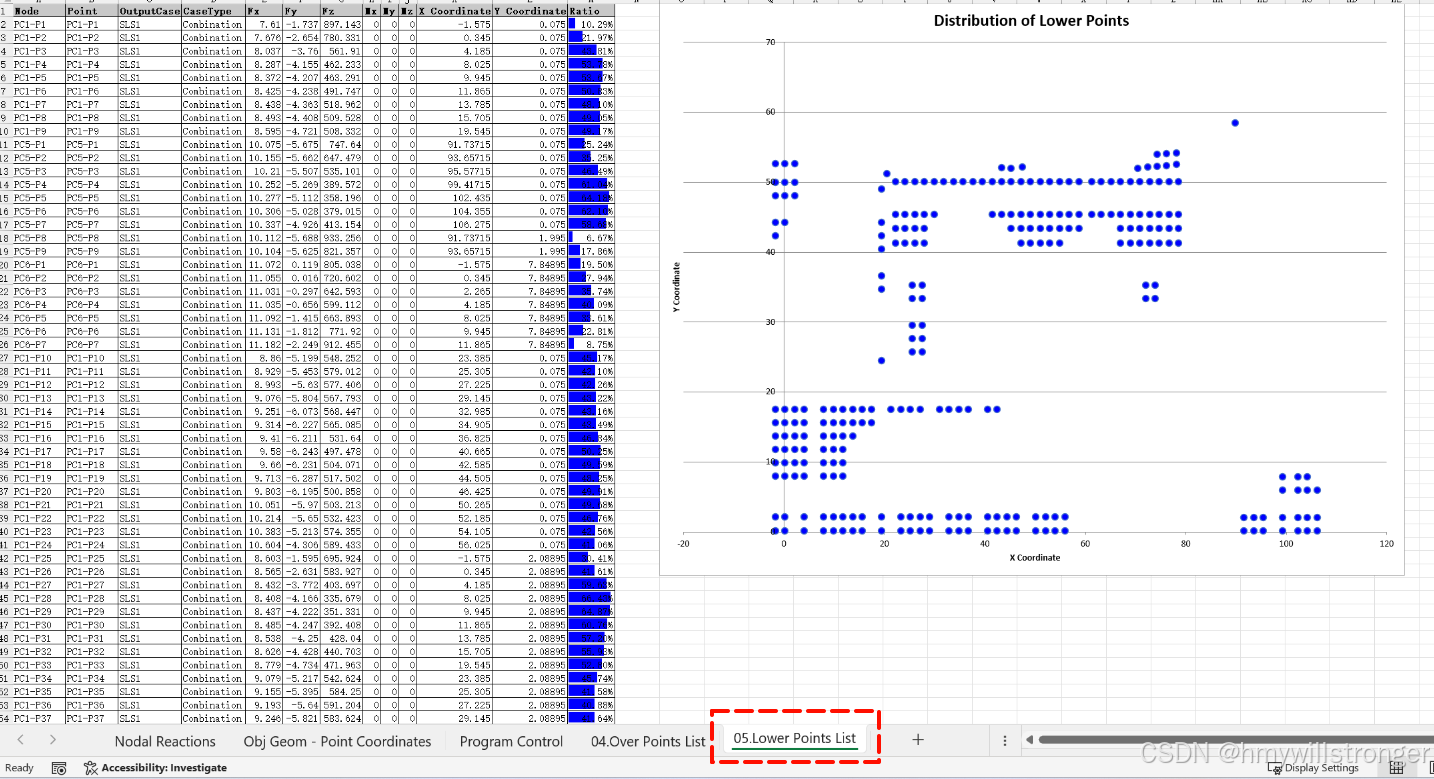Click the CaseType header cell
Screen dimensions: 1434x779
click(212, 11)
